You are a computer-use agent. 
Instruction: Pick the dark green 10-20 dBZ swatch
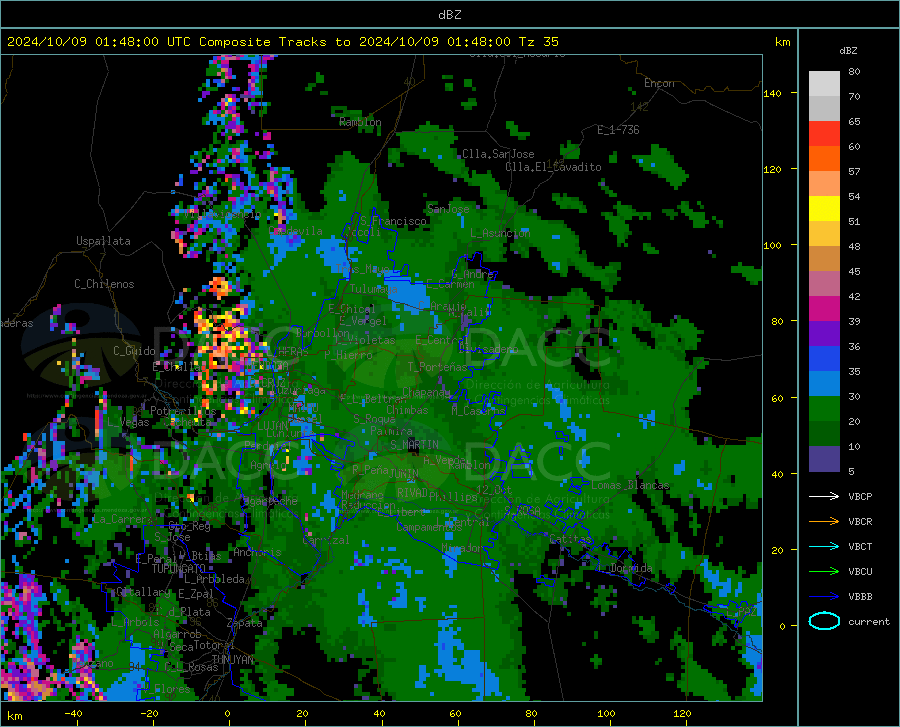pyautogui.click(x=824, y=434)
